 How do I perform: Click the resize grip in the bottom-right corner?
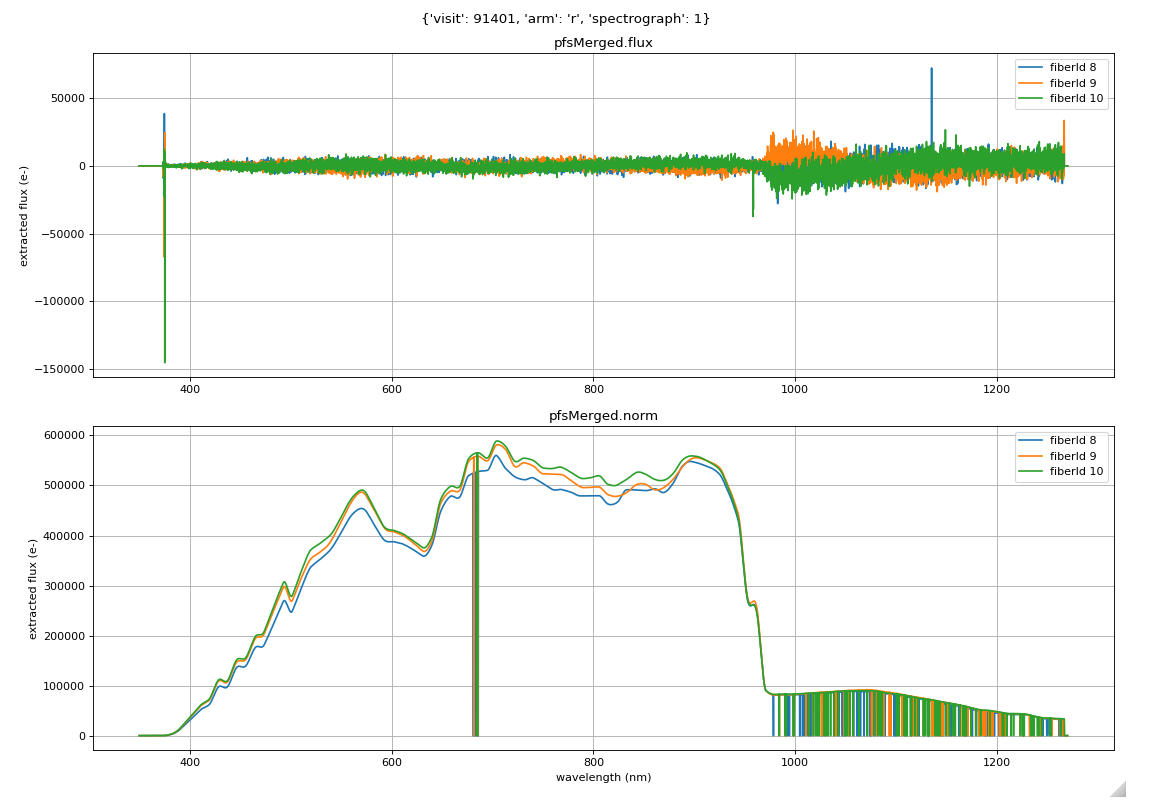[1117, 789]
